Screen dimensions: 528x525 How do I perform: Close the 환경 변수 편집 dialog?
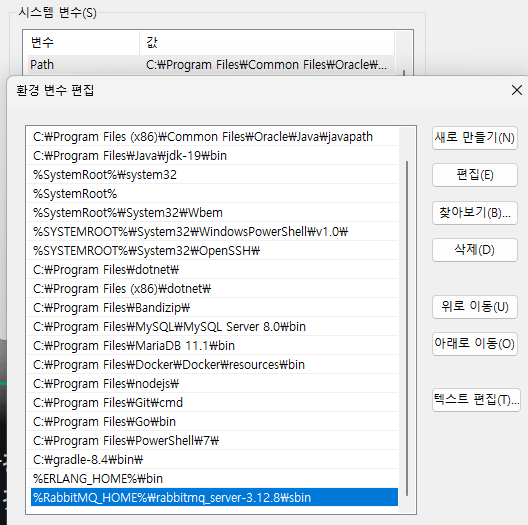(517, 90)
